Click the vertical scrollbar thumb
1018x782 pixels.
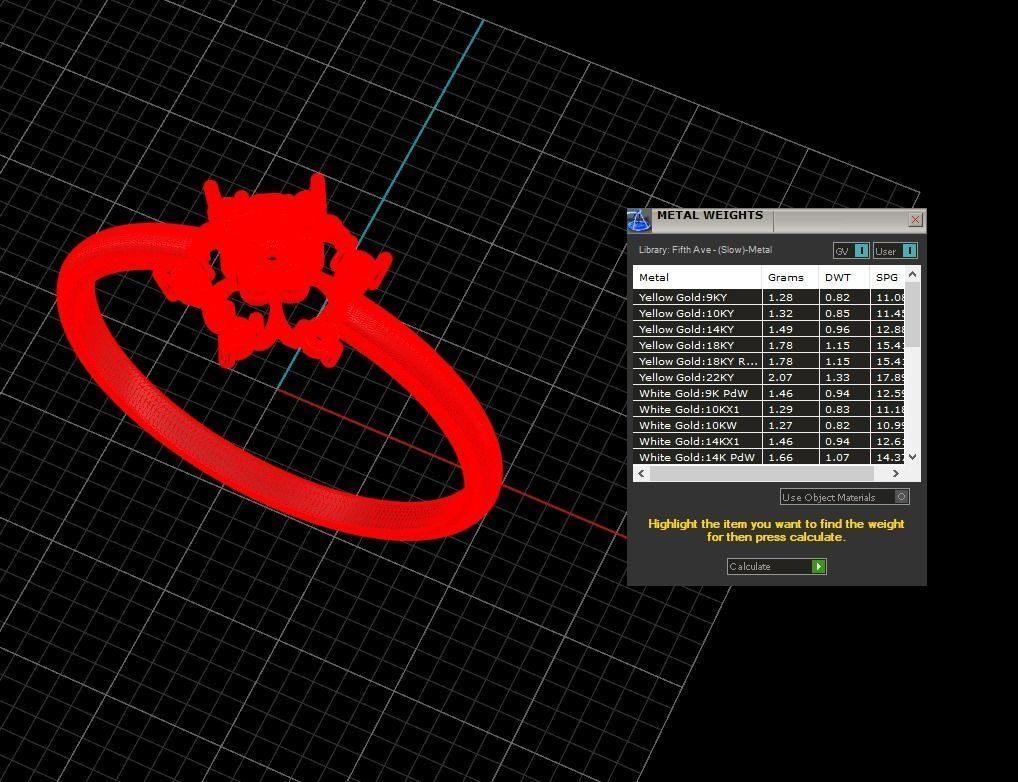coord(912,314)
